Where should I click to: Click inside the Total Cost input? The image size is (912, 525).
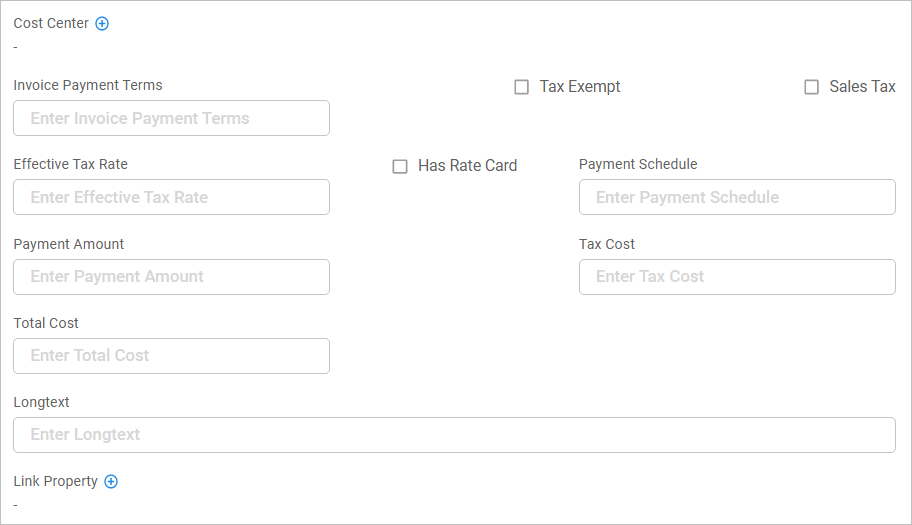tap(171, 356)
